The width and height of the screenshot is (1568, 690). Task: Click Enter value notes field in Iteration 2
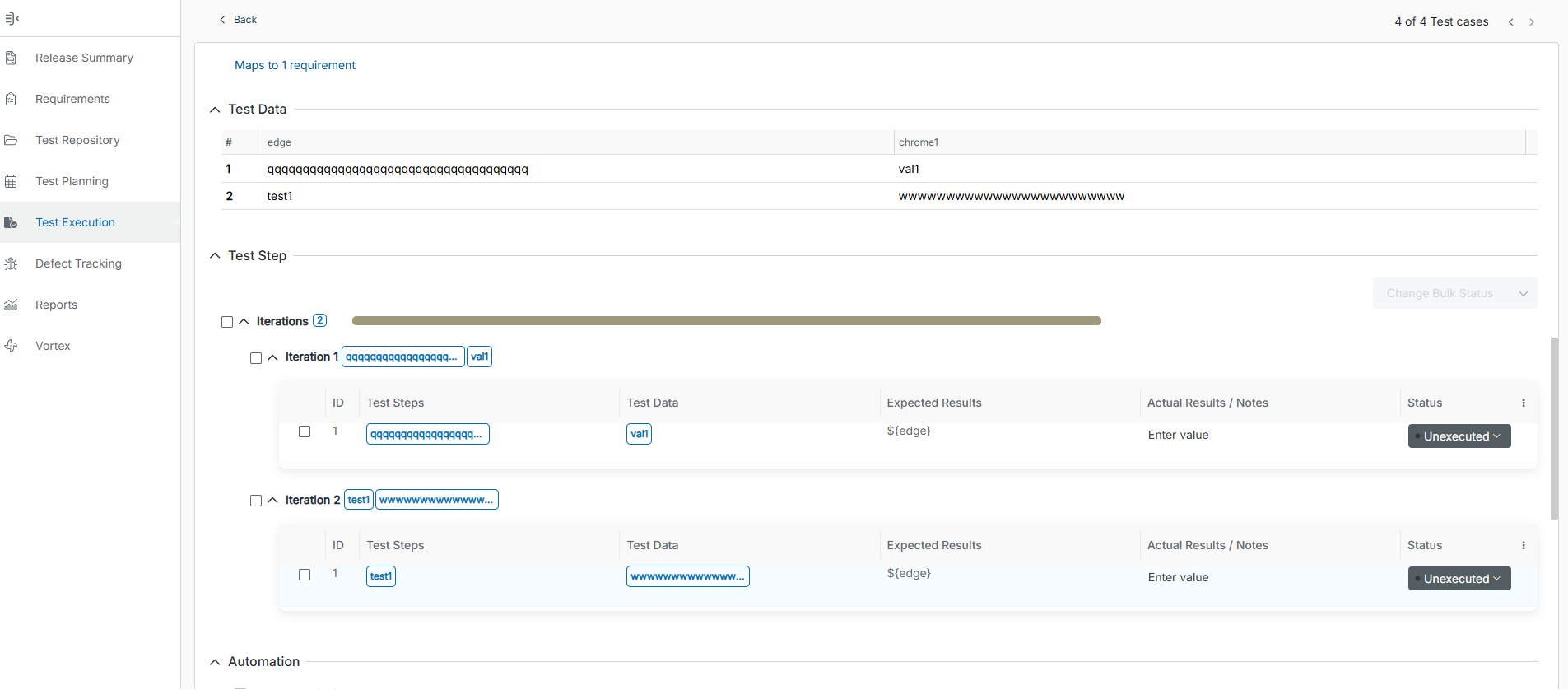1178,578
